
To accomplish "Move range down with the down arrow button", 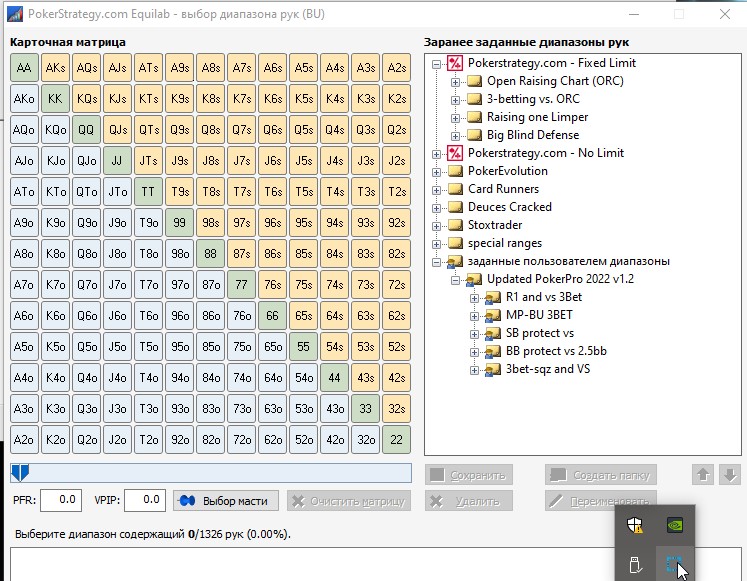I will coord(730,475).
